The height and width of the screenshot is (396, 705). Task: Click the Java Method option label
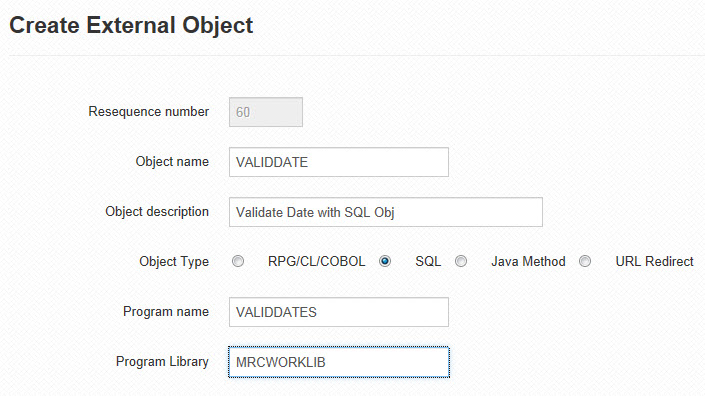[528, 262]
